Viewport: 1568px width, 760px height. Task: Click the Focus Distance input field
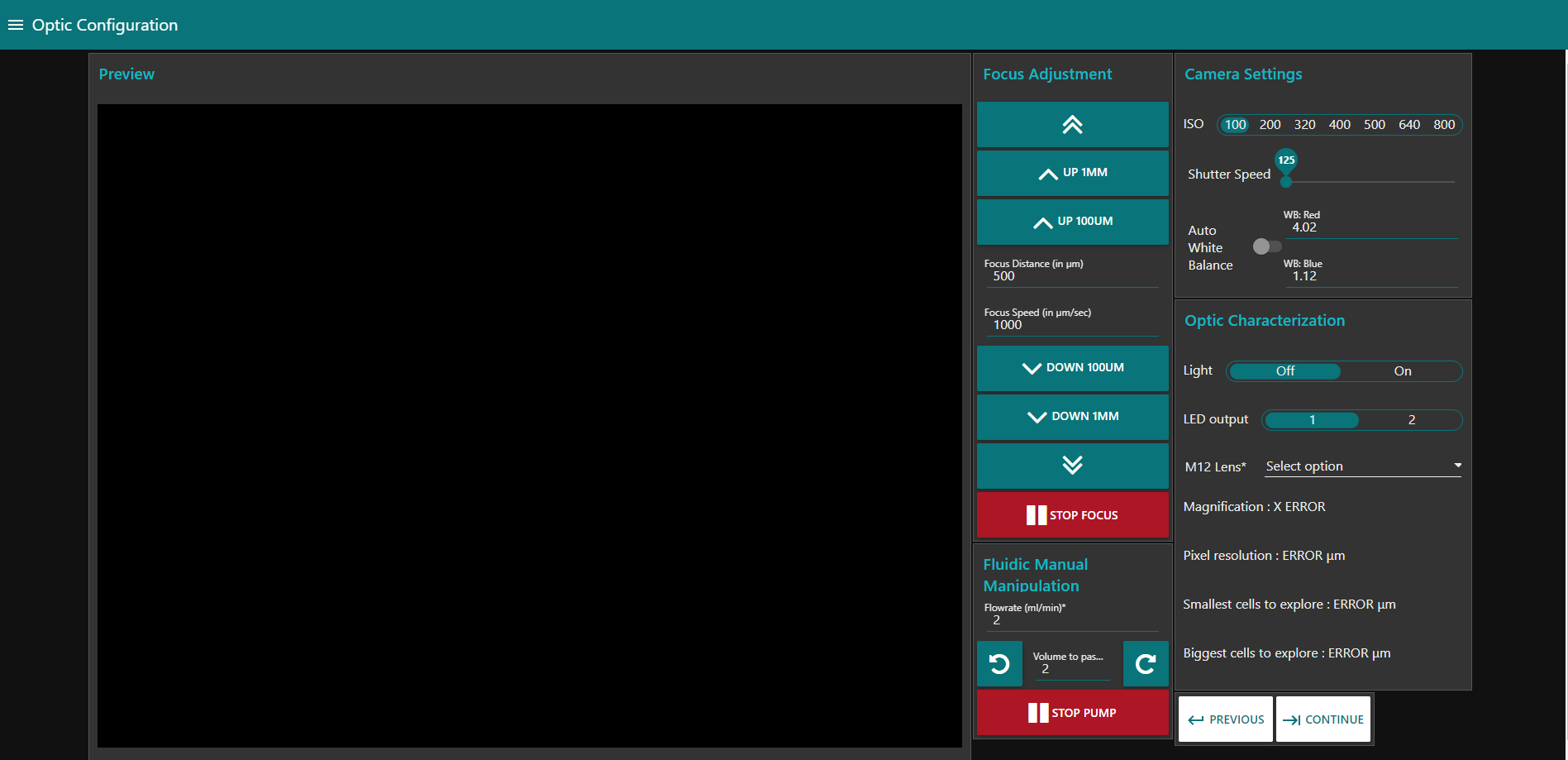pos(1072,276)
